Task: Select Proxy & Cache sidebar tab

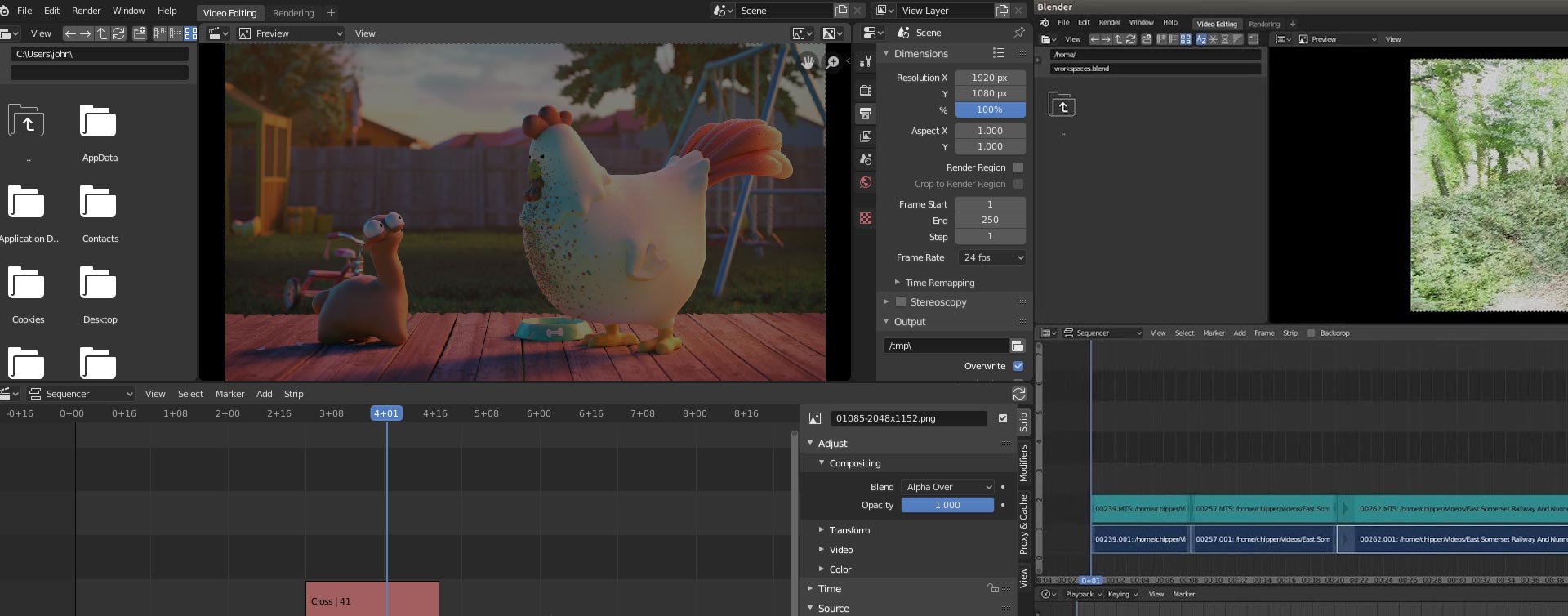Action: pyautogui.click(x=1023, y=524)
